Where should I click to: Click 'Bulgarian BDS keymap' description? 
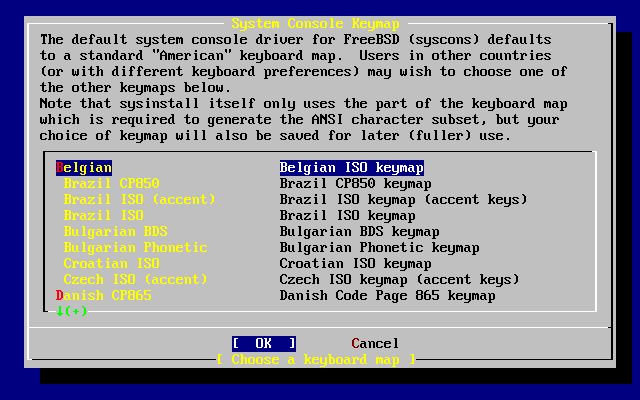point(360,231)
